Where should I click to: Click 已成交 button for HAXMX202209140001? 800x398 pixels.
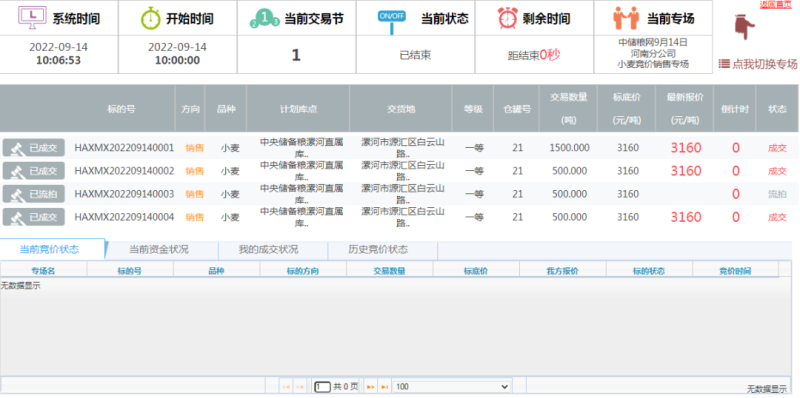coord(34,147)
